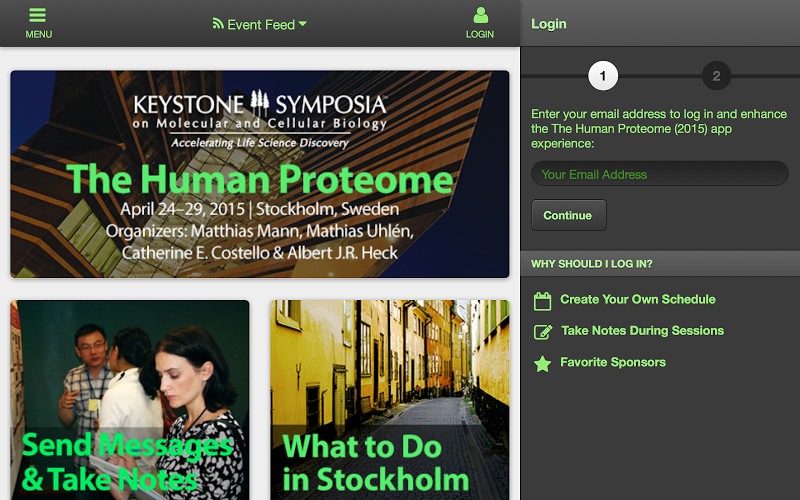Click the RSS feed icon beside Event Feed
800x500 pixels.
click(x=218, y=23)
